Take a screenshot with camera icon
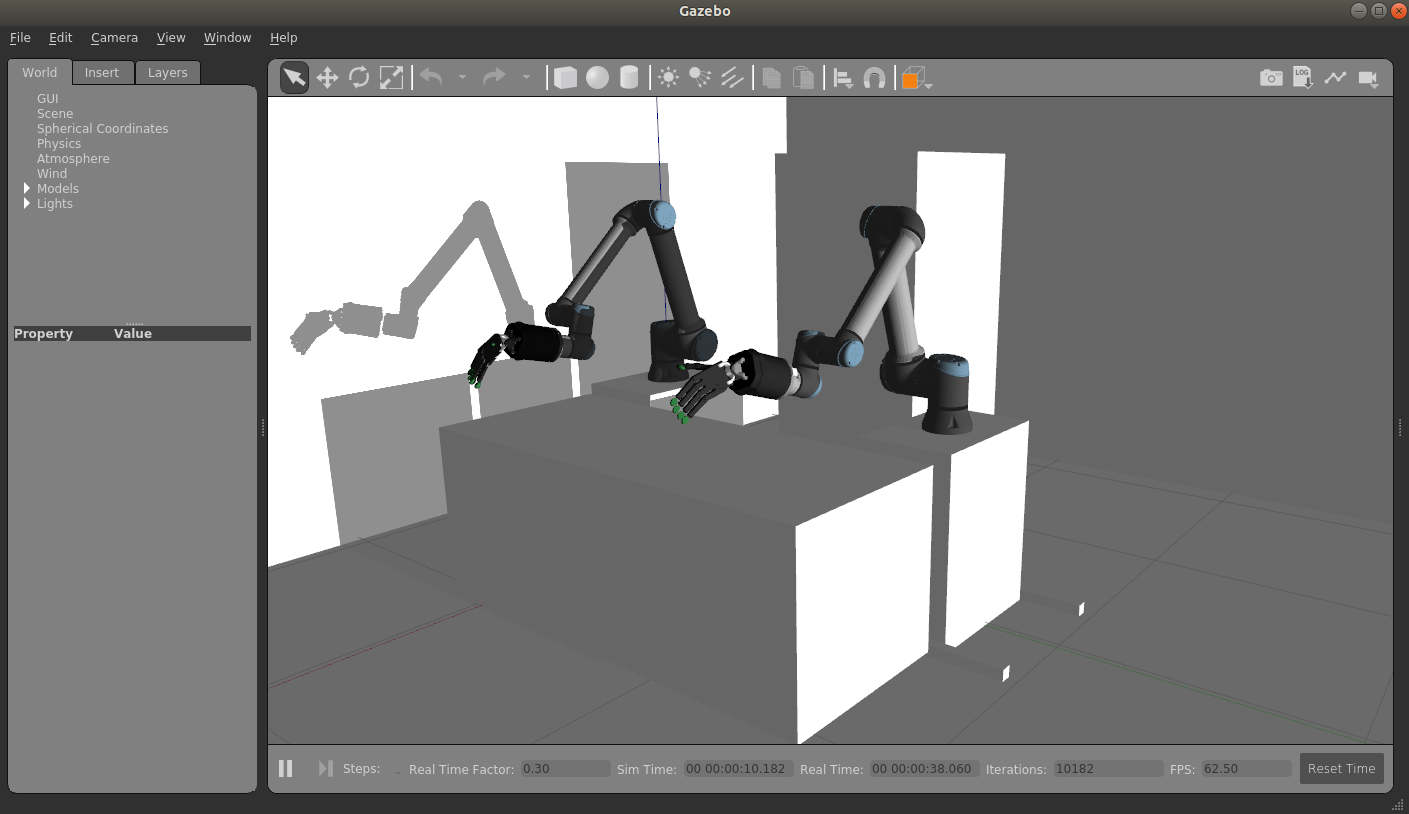Screen dimensions: 1409x814 tap(1271, 77)
